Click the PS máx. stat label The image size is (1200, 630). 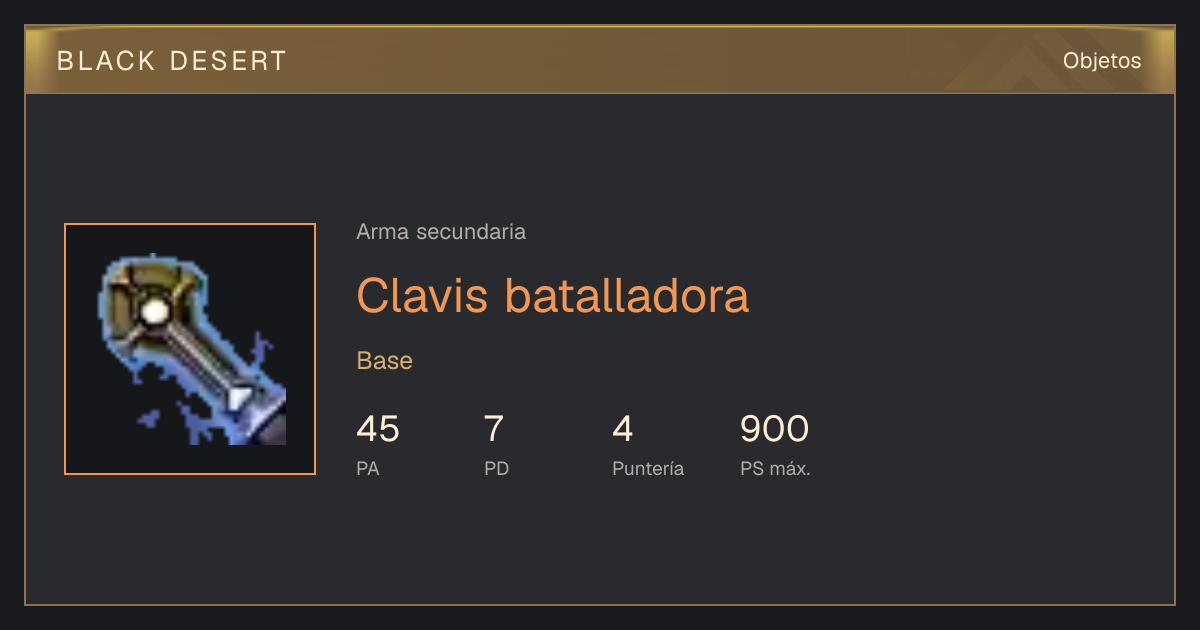tap(775, 468)
